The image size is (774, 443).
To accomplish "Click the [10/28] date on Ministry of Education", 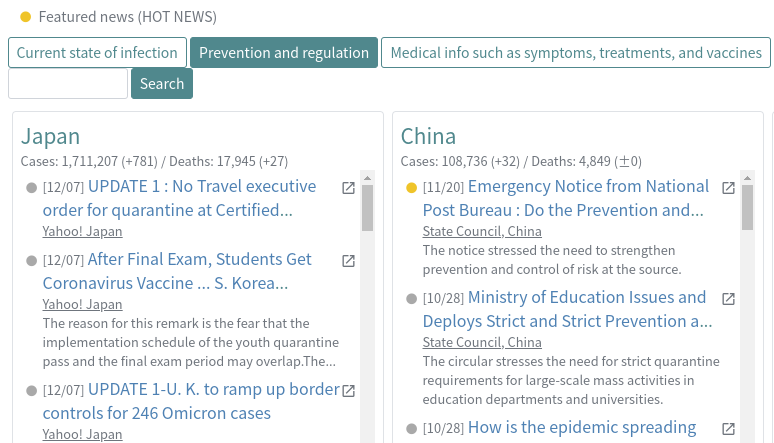I will point(443,298).
